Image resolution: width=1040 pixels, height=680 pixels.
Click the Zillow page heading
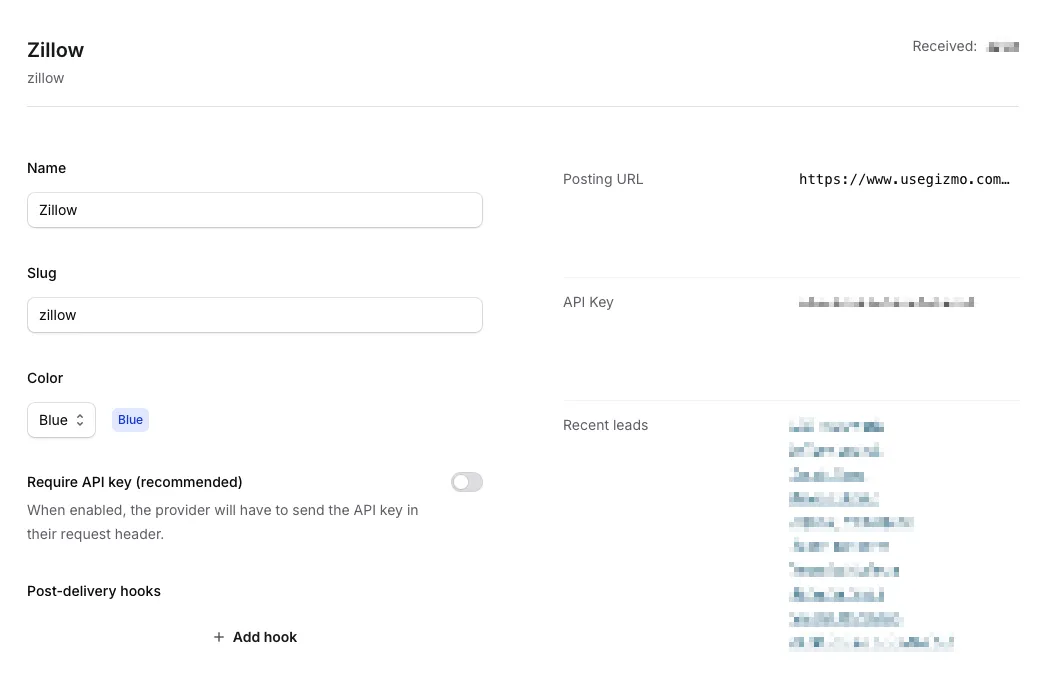(56, 50)
